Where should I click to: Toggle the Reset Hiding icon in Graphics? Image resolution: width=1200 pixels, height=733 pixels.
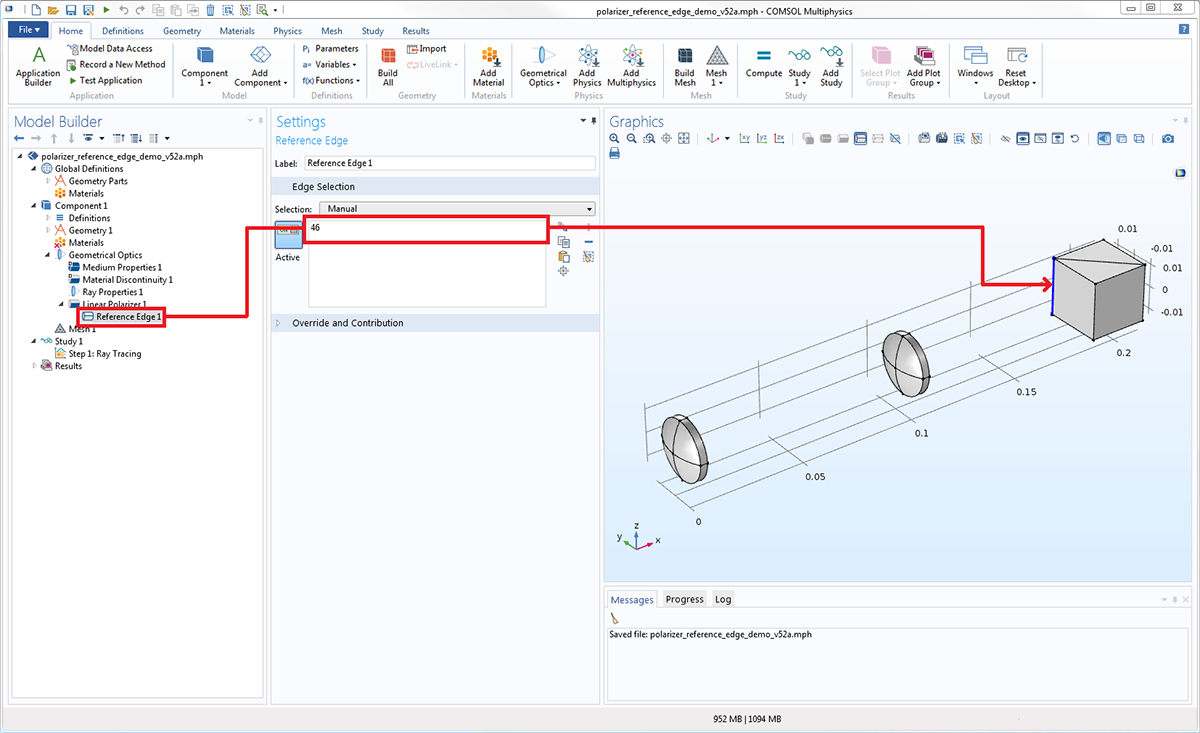(x=1074, y=138)
